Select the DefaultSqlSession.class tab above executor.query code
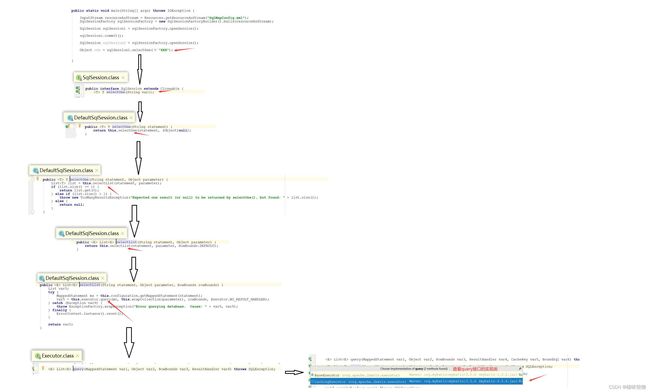The width and height of the screenshot is (650, 392). coord(71,278)
